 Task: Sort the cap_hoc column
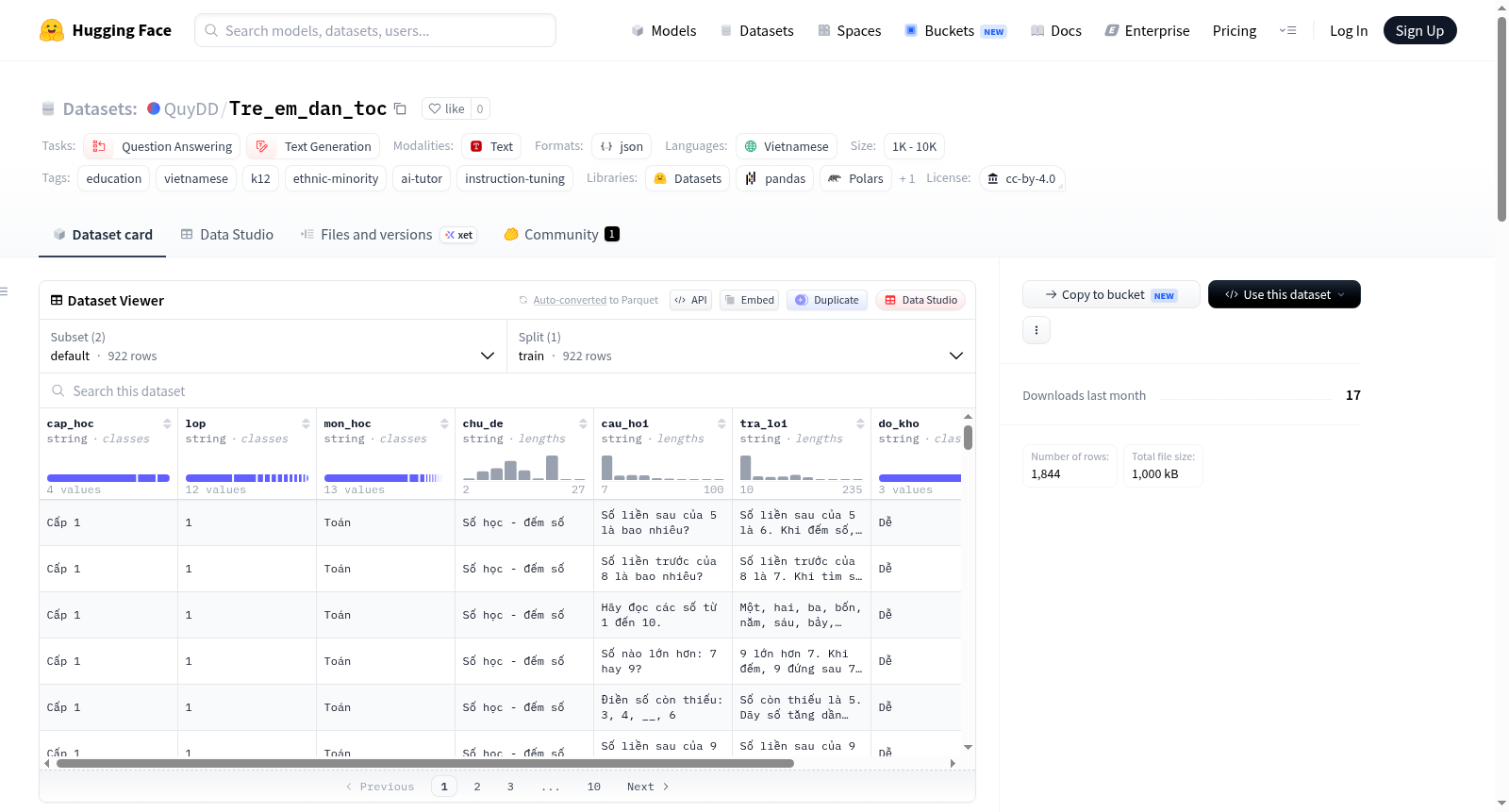[167, 423]
